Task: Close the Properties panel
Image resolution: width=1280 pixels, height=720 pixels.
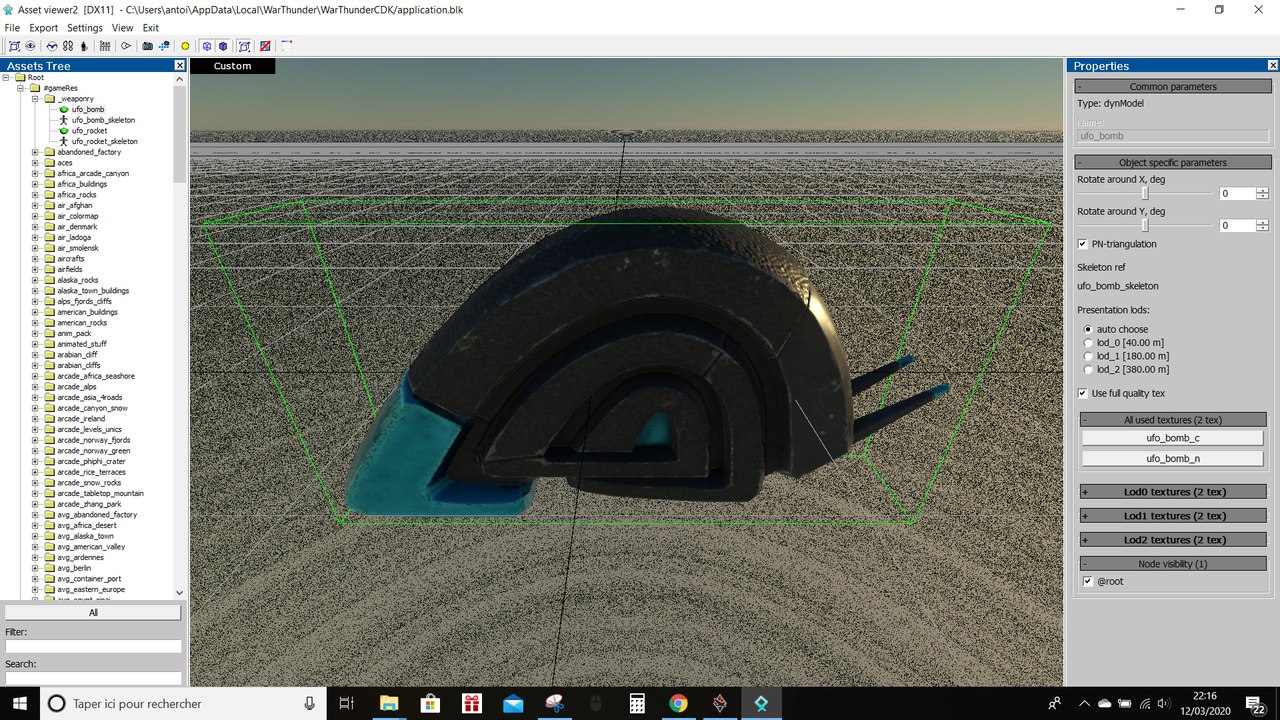Action: 1271,65
